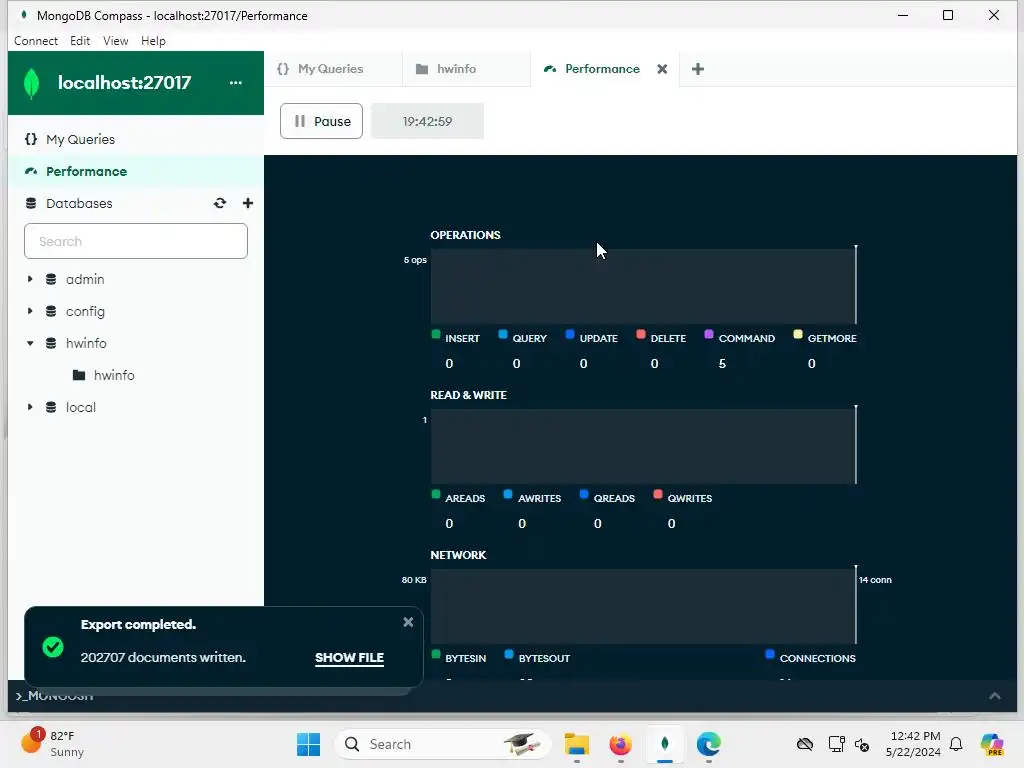Open the hwinfo collection folder

click(x=79, y=375)
